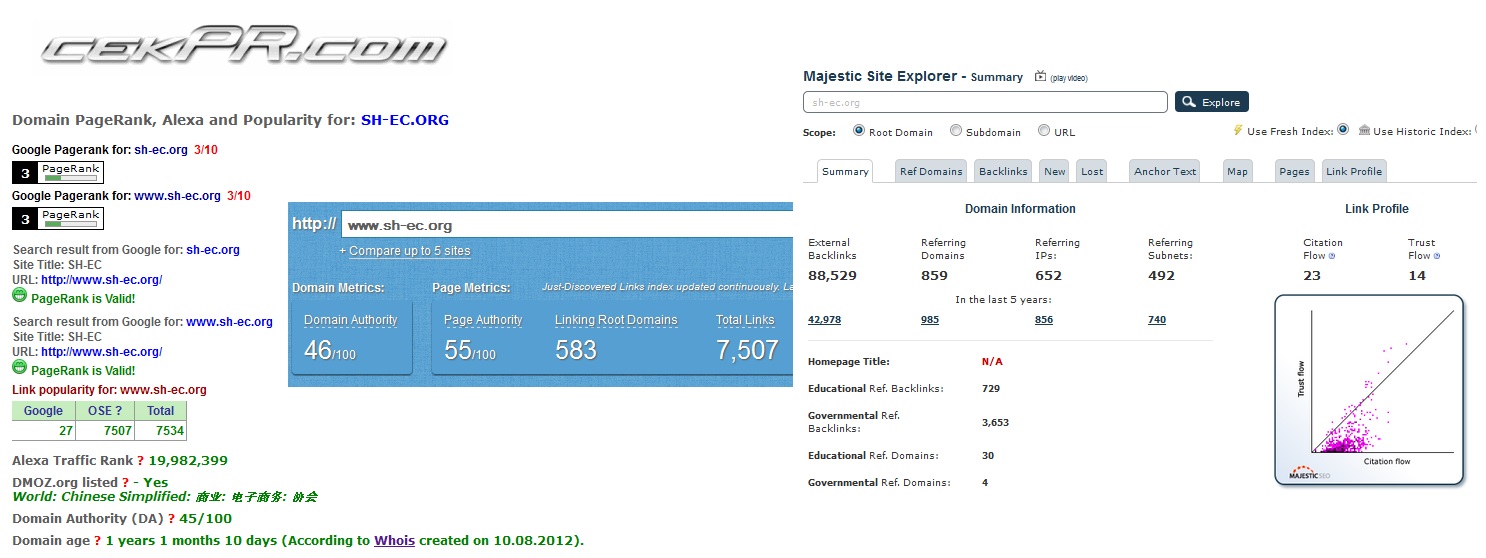The width and height of the screenshot is (1486, 558).
Task: Select the Subdomain scope option
Action: point(956,131)
